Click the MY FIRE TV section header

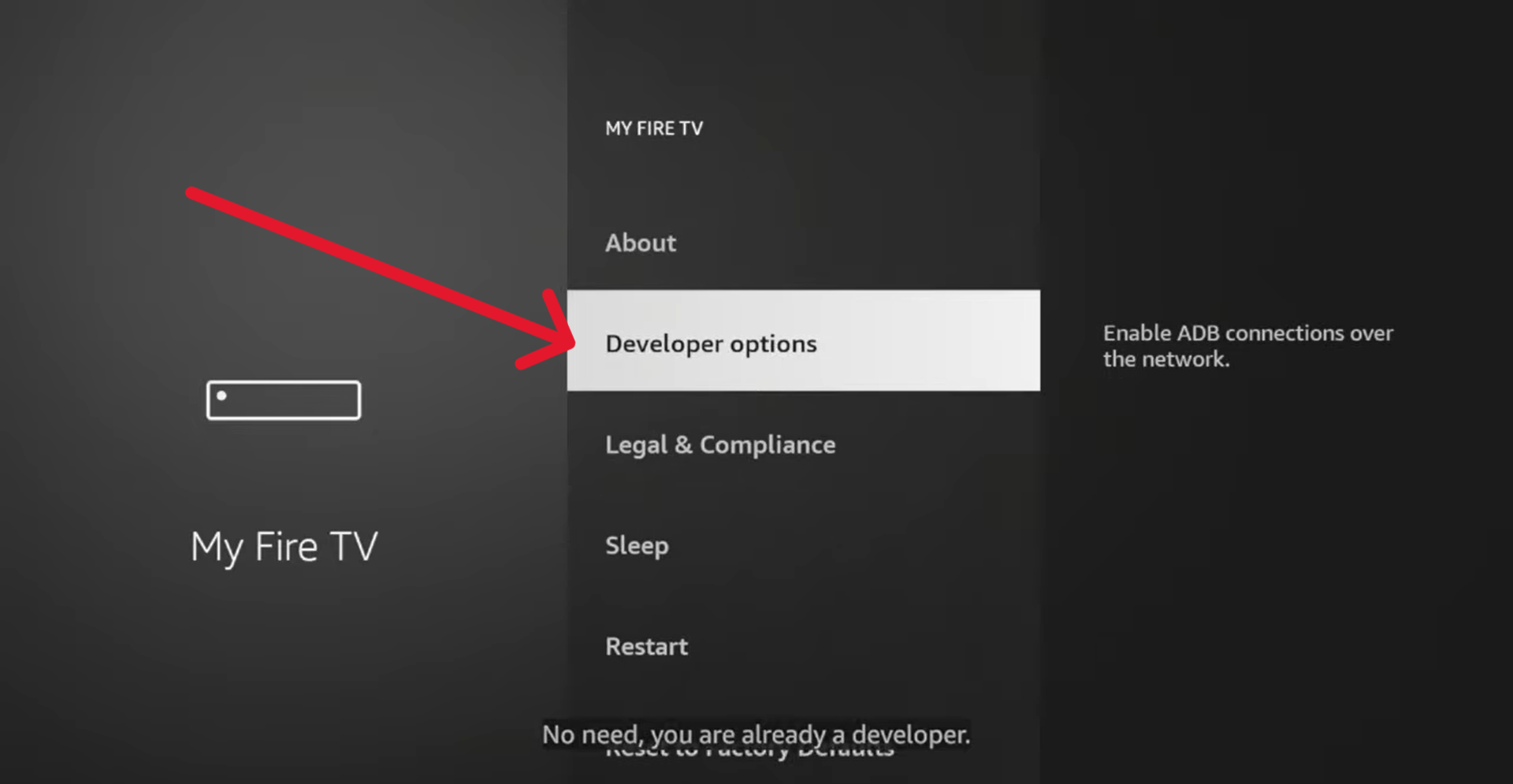[654, 128]
